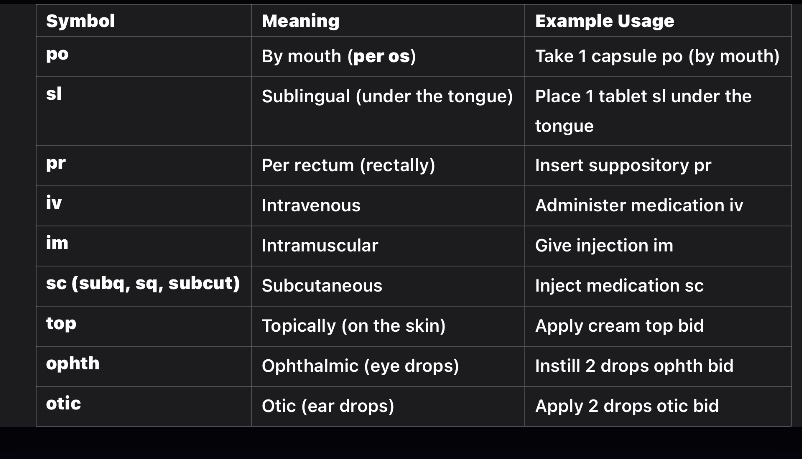Select 'Take 1 capsule po' example cell
This screenshot has width=802, height=459.
pyautogui.click(x=657, y=56)
